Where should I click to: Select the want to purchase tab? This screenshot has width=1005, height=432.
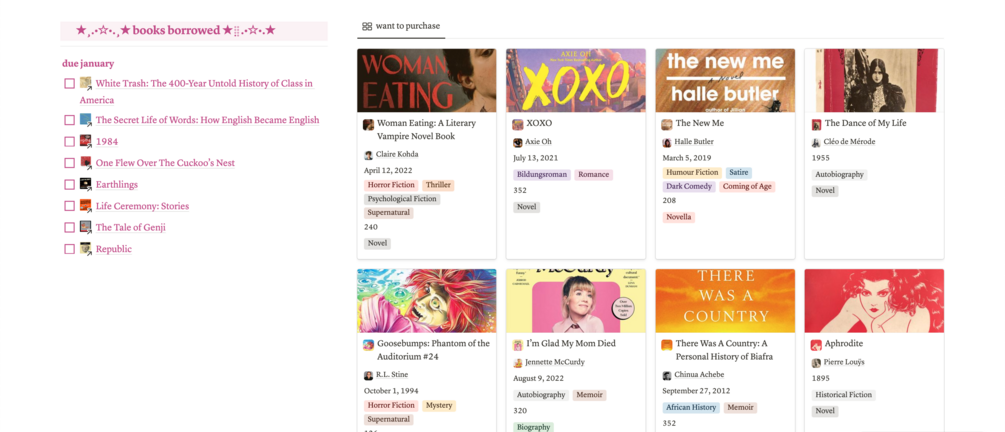[401, 26]
